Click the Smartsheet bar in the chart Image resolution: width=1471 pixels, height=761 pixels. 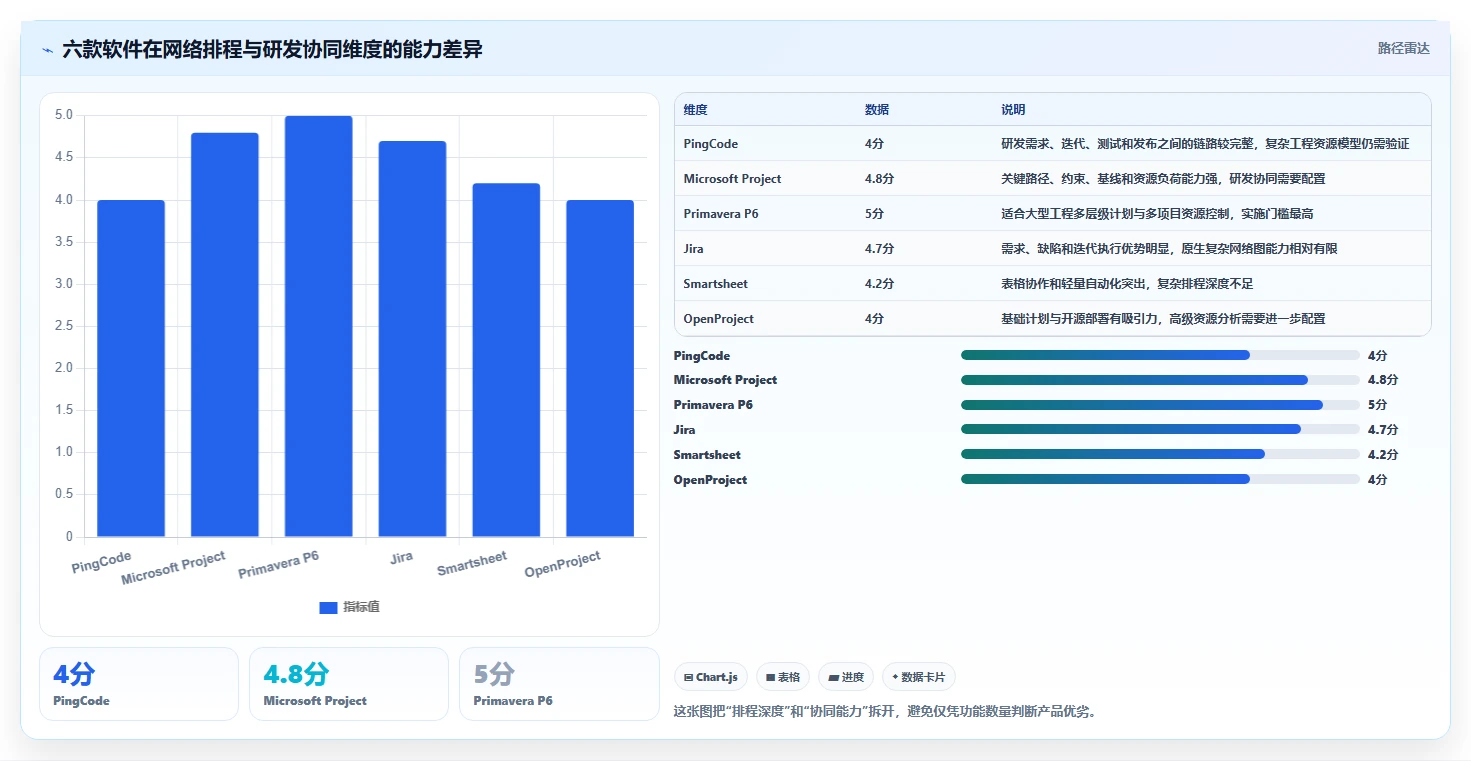pyautogui.click(x=506, y=360)
